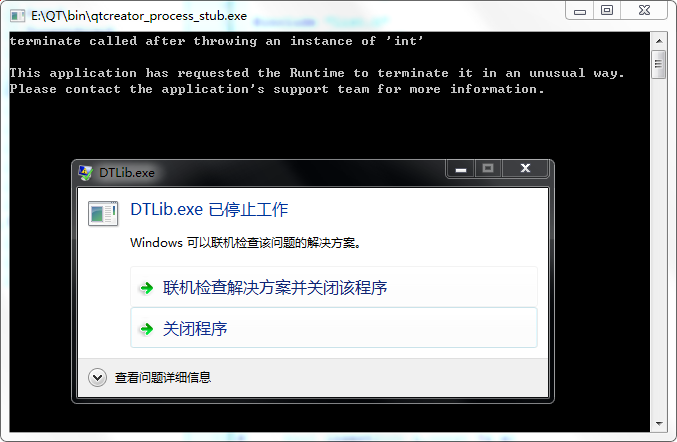The width and height of the screenshot is (677, 442).
Task: Click the DTLib.exe title bar shield icon
Action: click(85, 173)
